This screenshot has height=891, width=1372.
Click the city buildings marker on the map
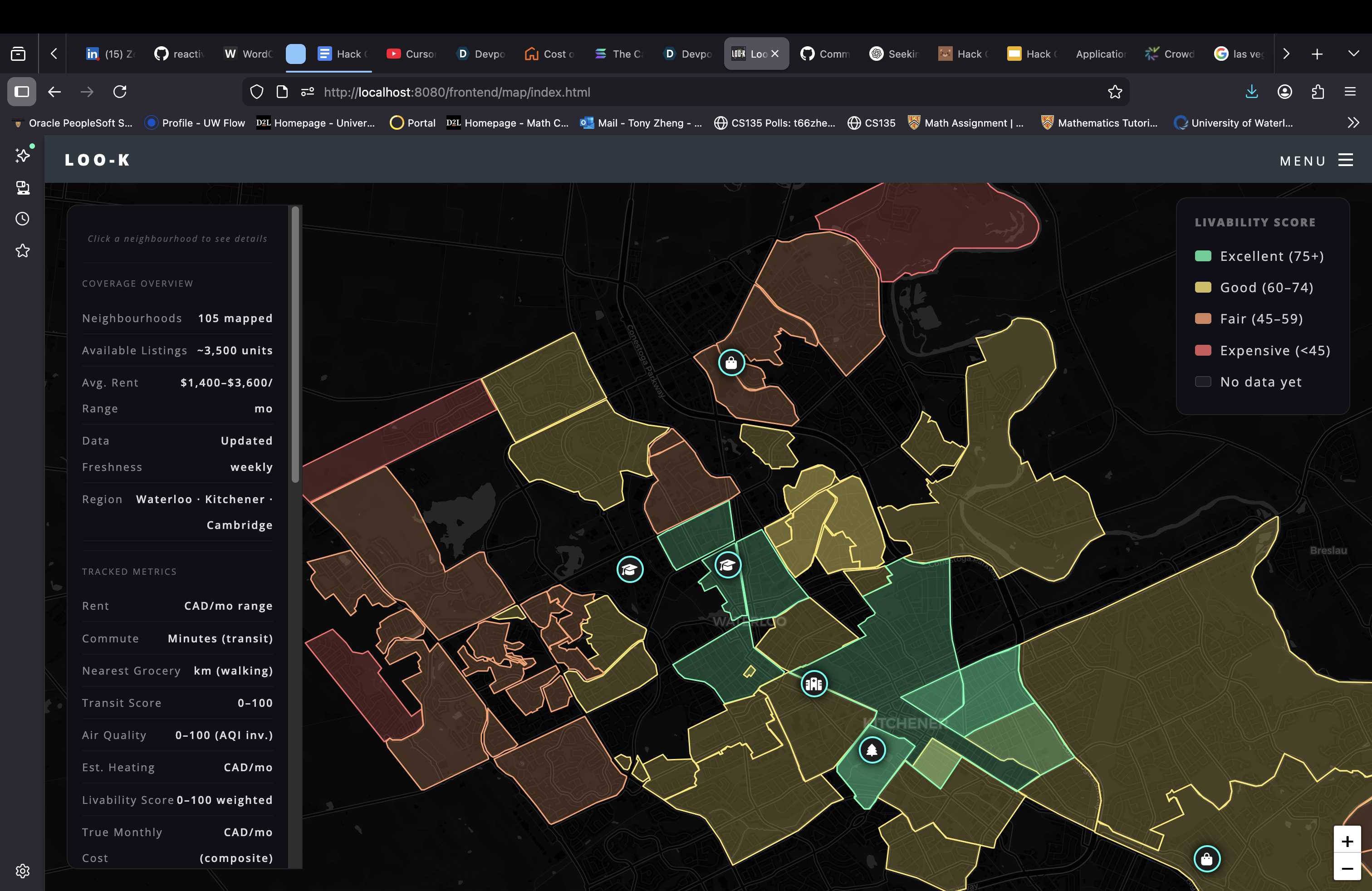click(x=813, y=684)
